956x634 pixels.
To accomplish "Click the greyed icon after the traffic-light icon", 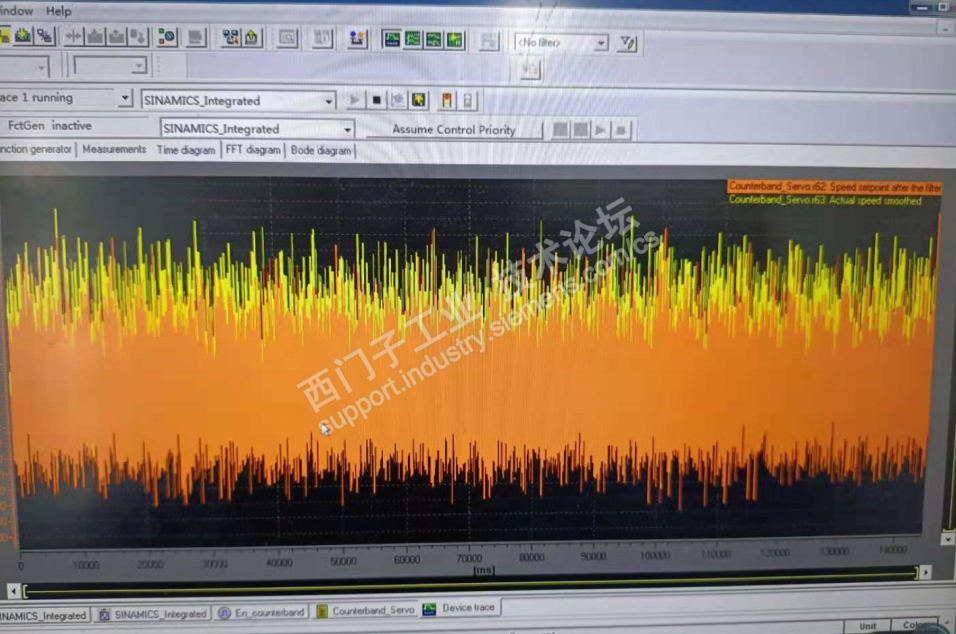I will 468,101.
